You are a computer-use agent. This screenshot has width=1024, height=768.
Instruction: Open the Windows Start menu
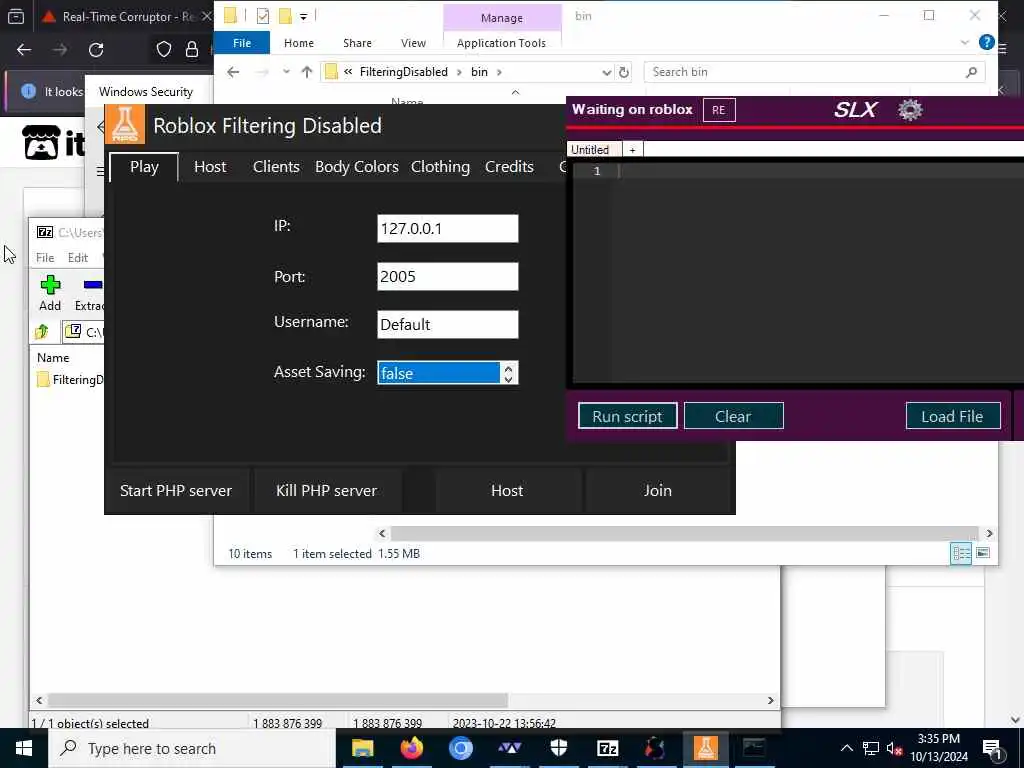pyautogui.click(x=24, y=748)
